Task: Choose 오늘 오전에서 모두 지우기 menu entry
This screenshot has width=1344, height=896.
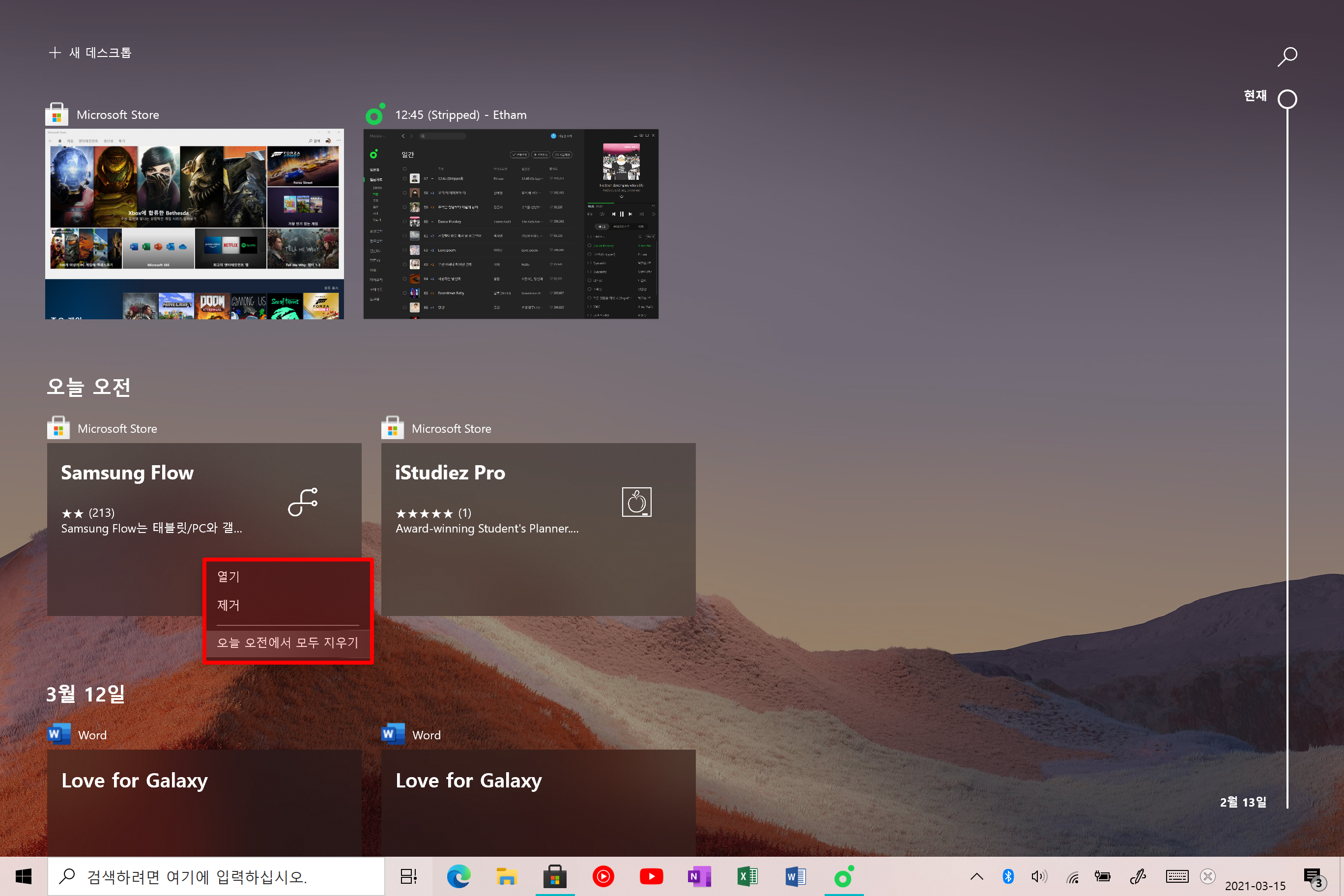Action: (287, 643)
